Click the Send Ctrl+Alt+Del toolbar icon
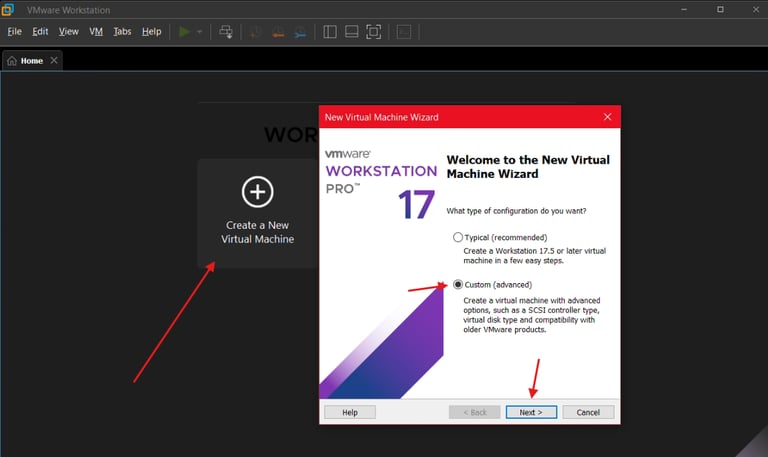768x457 pixels. tap(226, 32)
